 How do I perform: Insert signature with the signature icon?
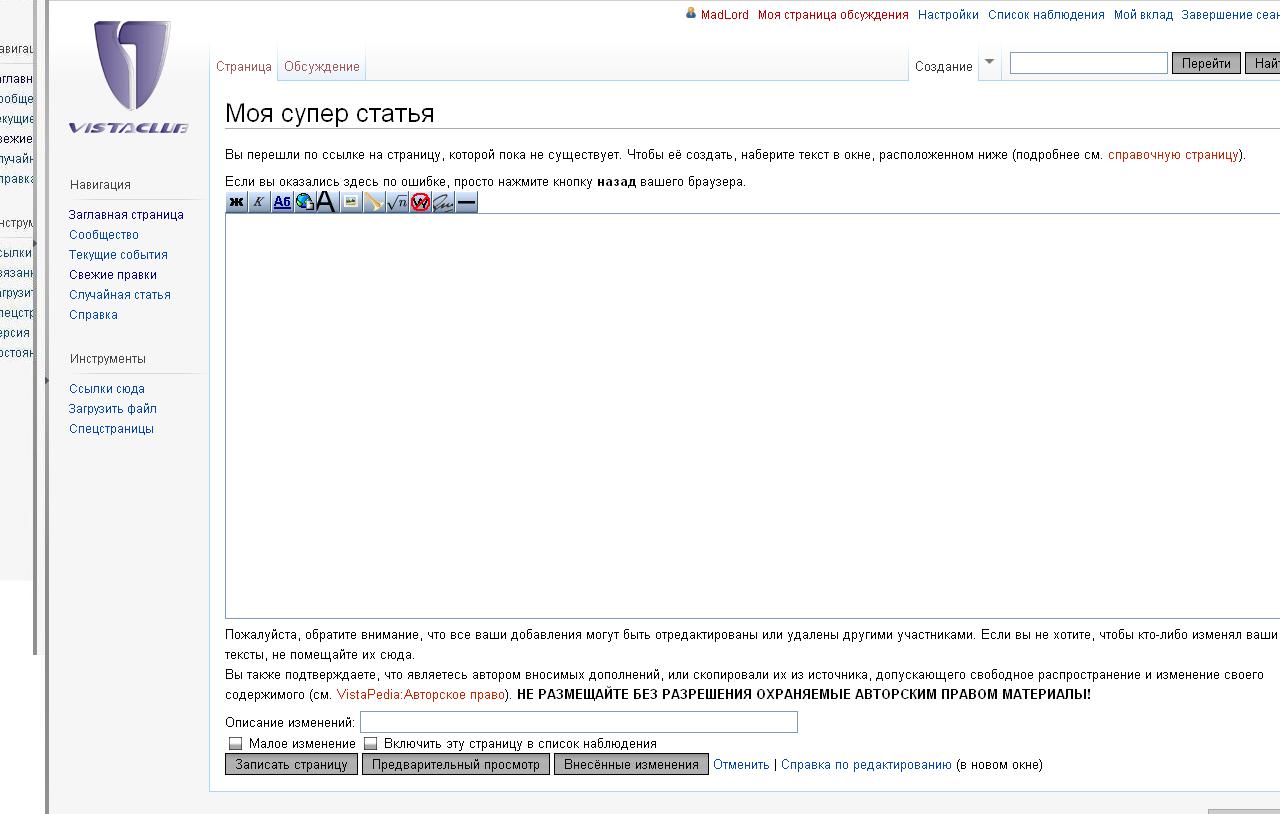pyautogui.click(x=443, y=202)
